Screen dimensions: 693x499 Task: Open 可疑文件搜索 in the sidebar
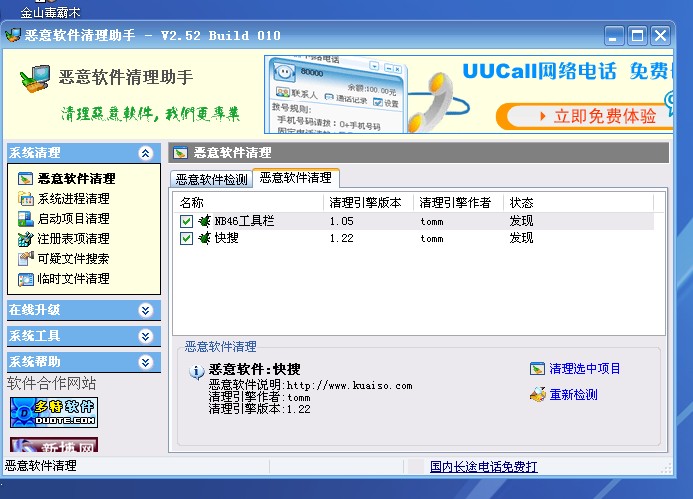[x=73, y=259]
